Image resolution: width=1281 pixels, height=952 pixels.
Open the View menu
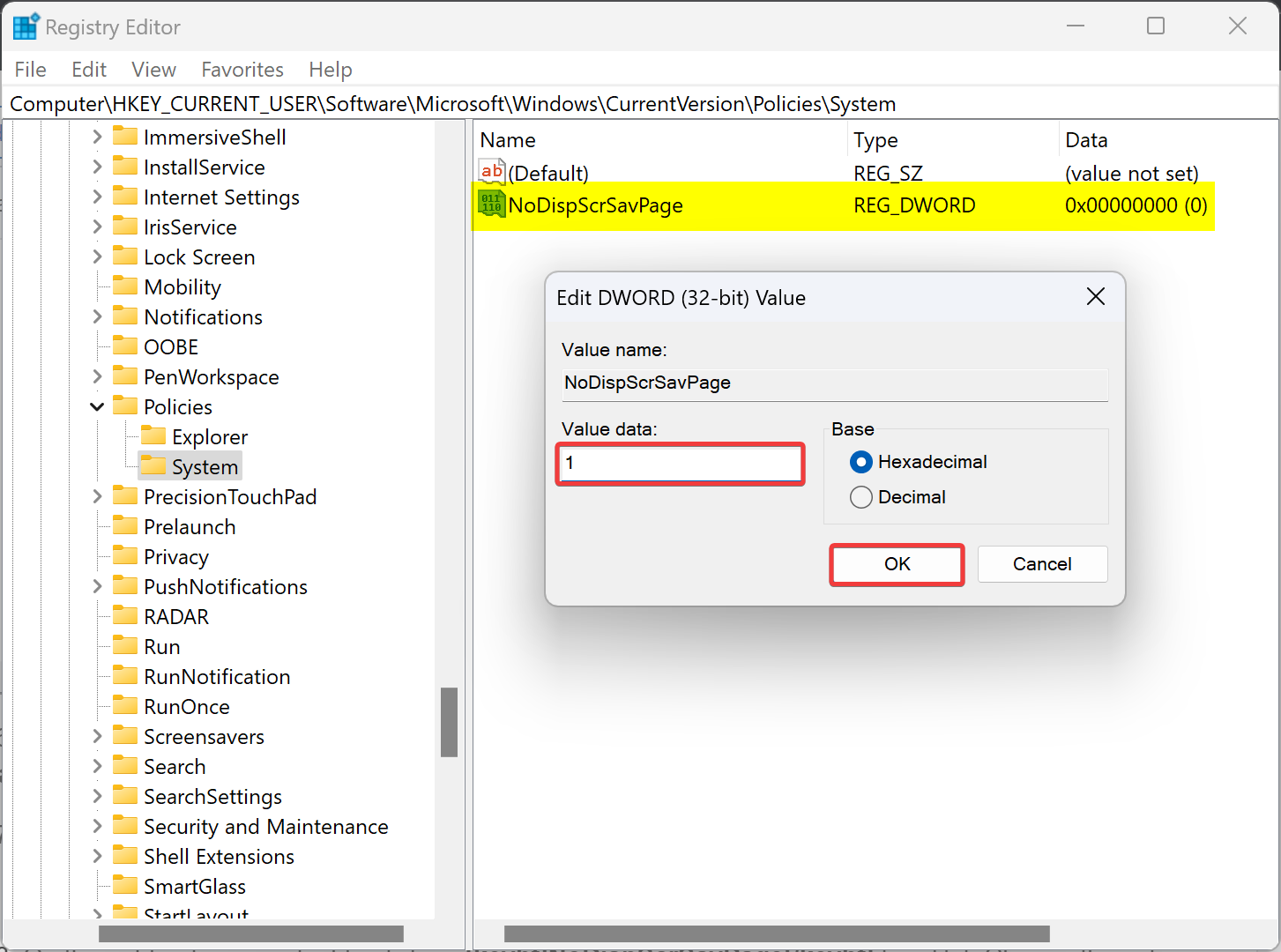(153, 70)
